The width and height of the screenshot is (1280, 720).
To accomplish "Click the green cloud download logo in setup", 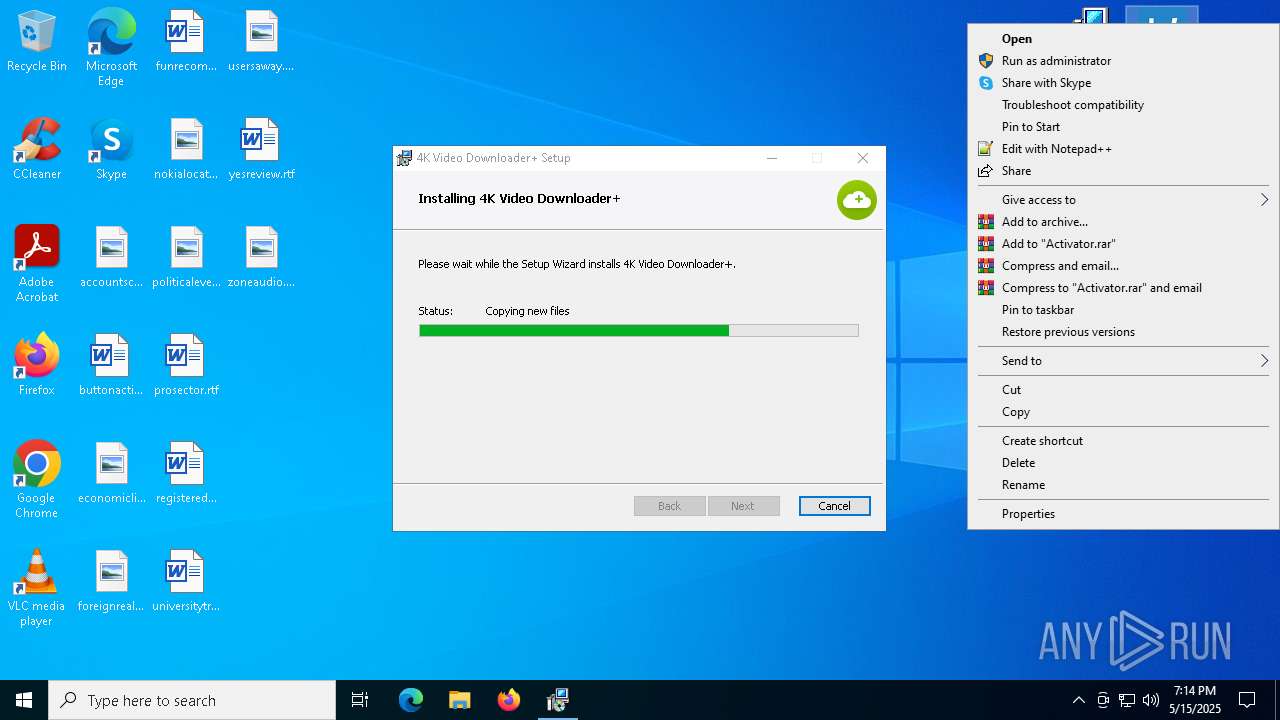I will tap(856, 200).
